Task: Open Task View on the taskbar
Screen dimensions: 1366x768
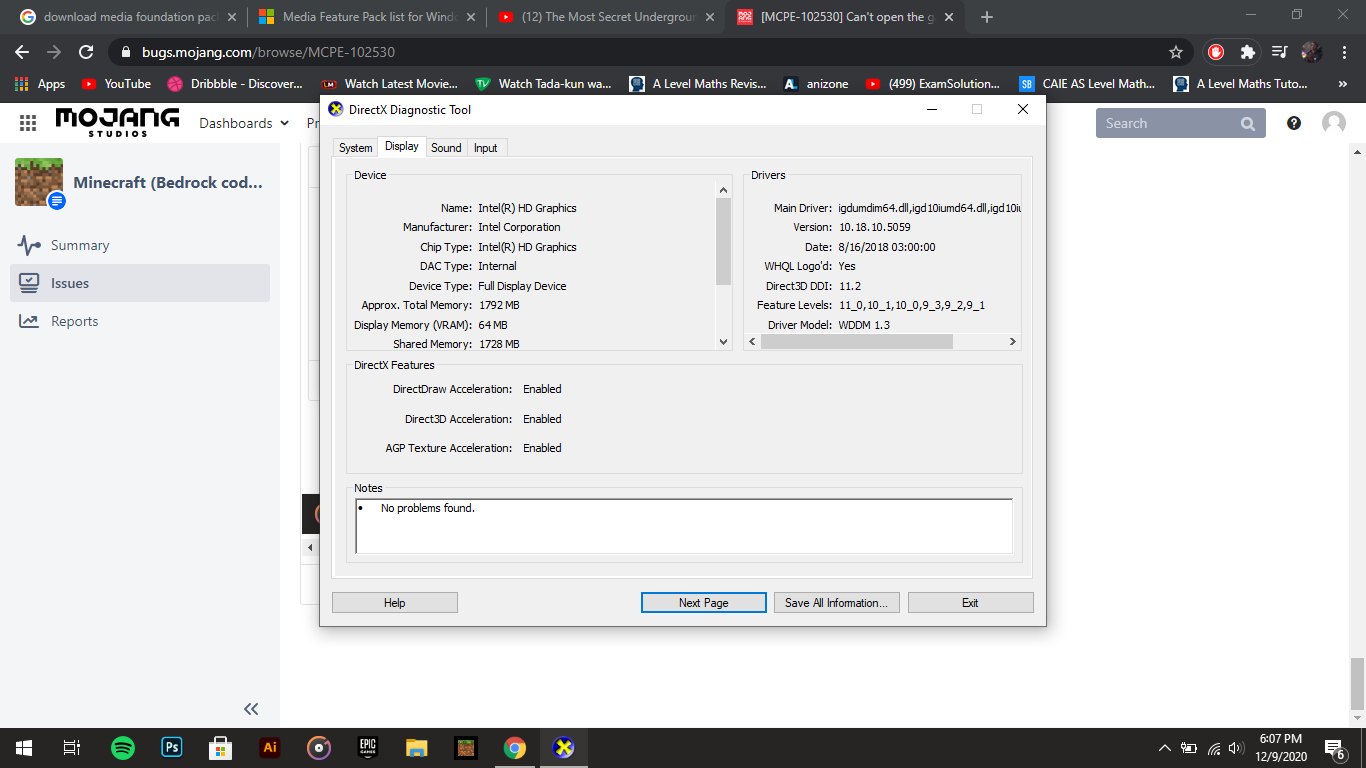Action: 72,748
